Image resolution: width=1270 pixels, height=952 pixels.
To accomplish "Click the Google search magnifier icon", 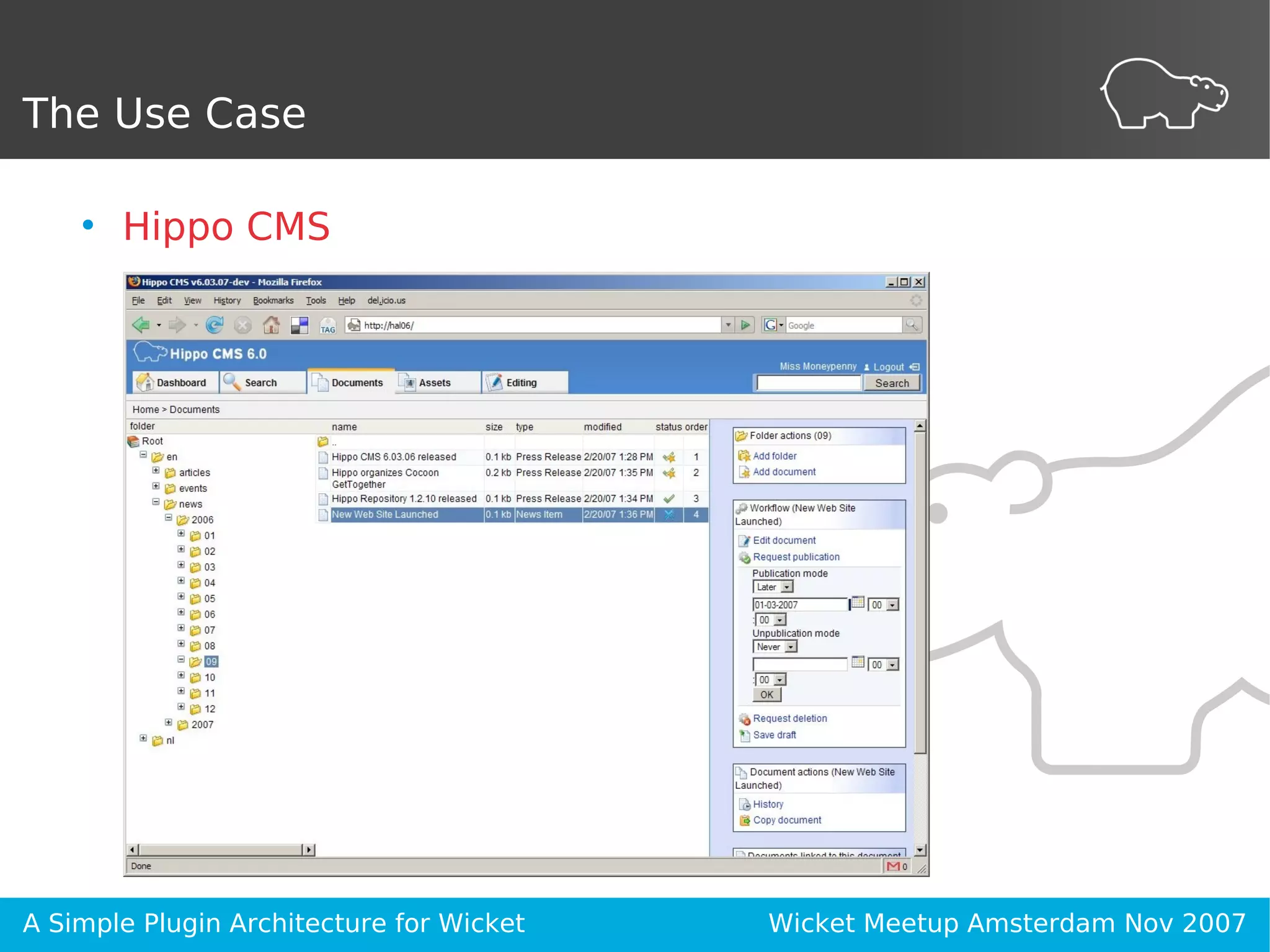I will coord(911,324).
